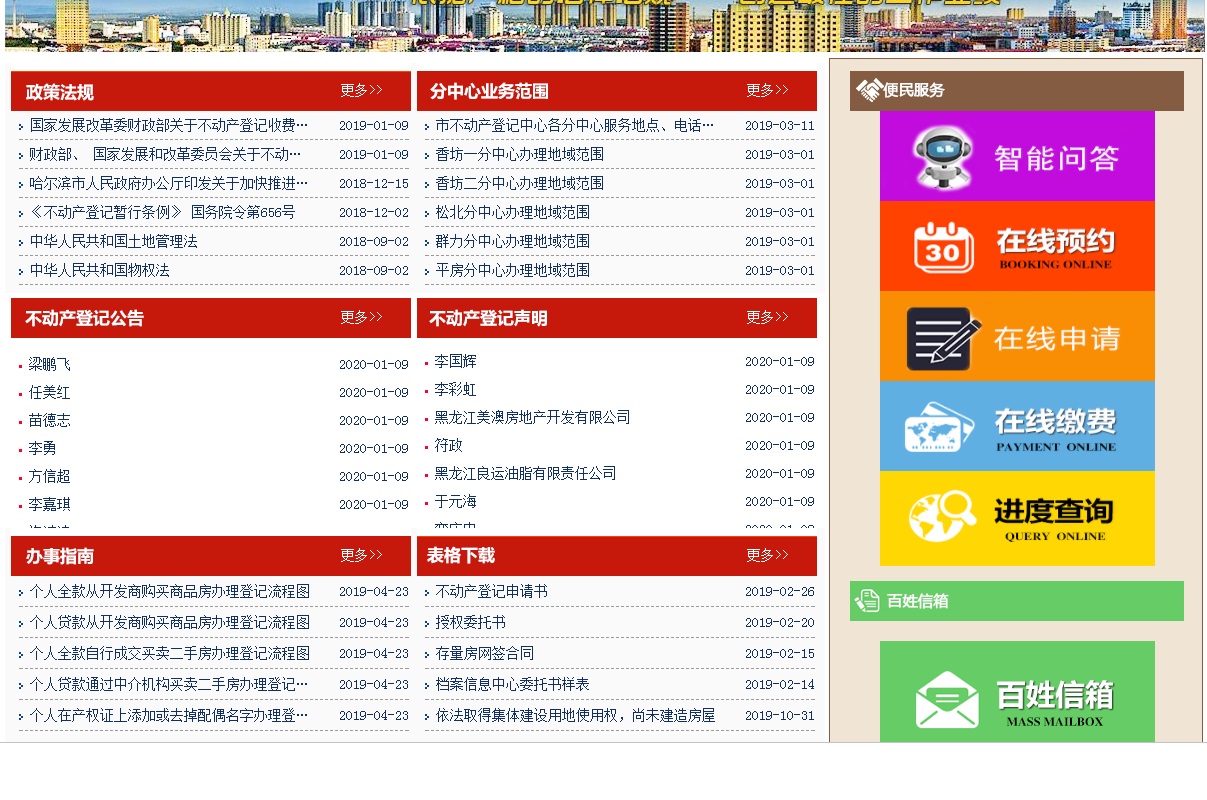Click the document icon in green 百姓信箱 header
The height and width of the screenshot is (800, 1207).
pos(867,601)
